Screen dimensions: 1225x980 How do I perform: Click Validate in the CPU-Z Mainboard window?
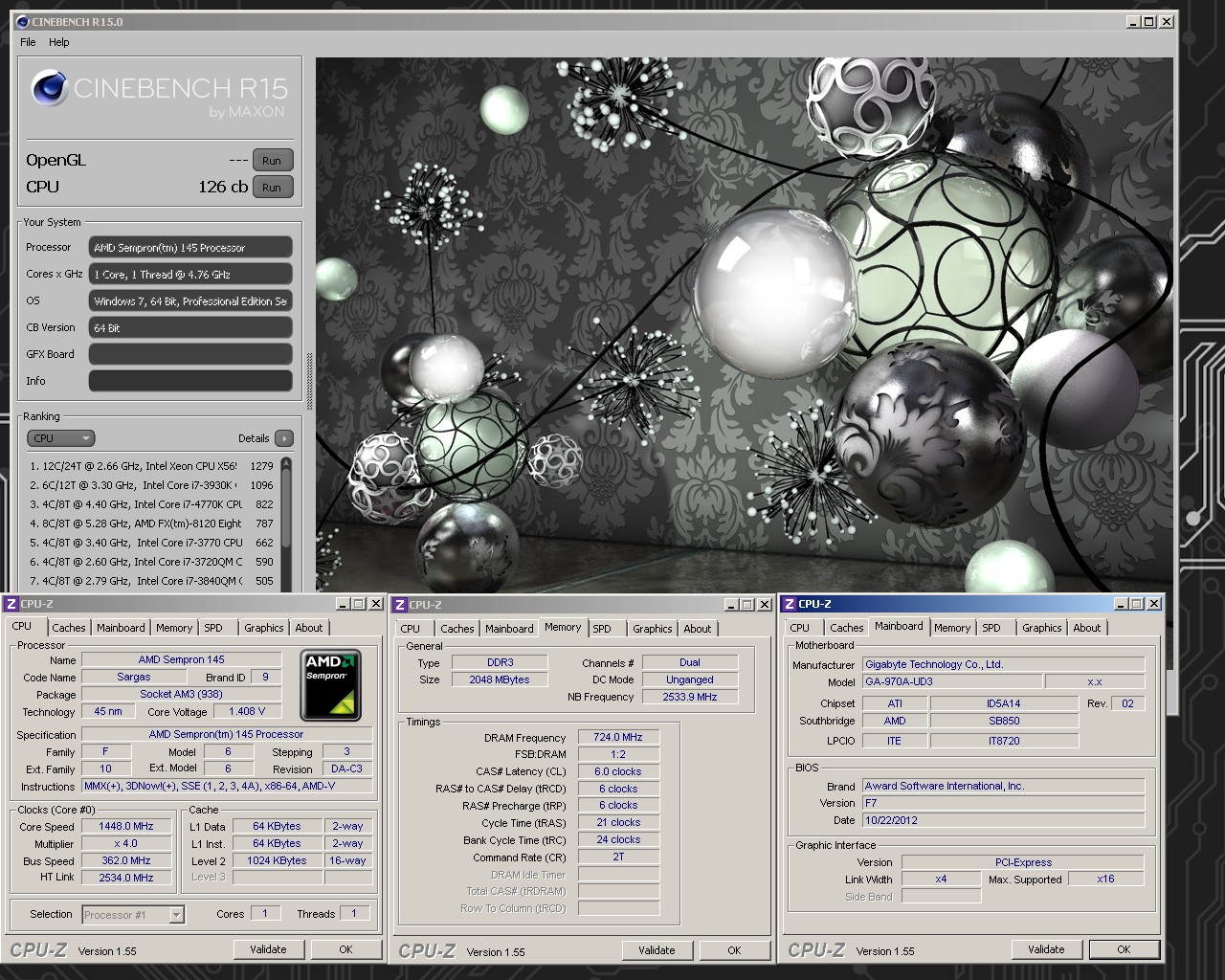tap(1046, 949)
